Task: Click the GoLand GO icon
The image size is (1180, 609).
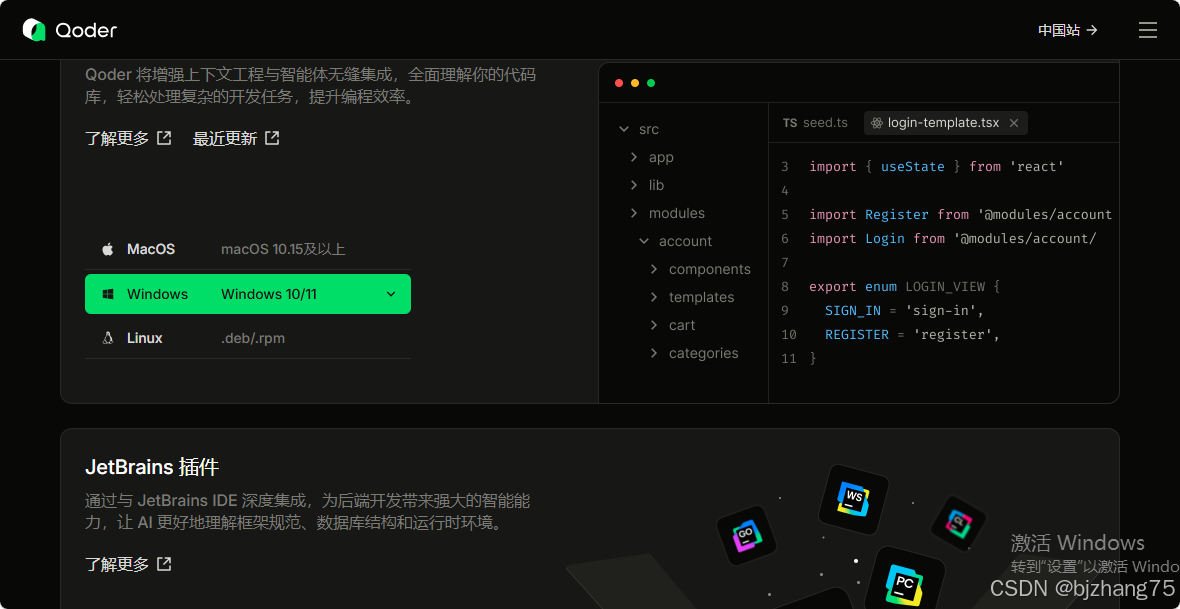Action: coord(746,535)
